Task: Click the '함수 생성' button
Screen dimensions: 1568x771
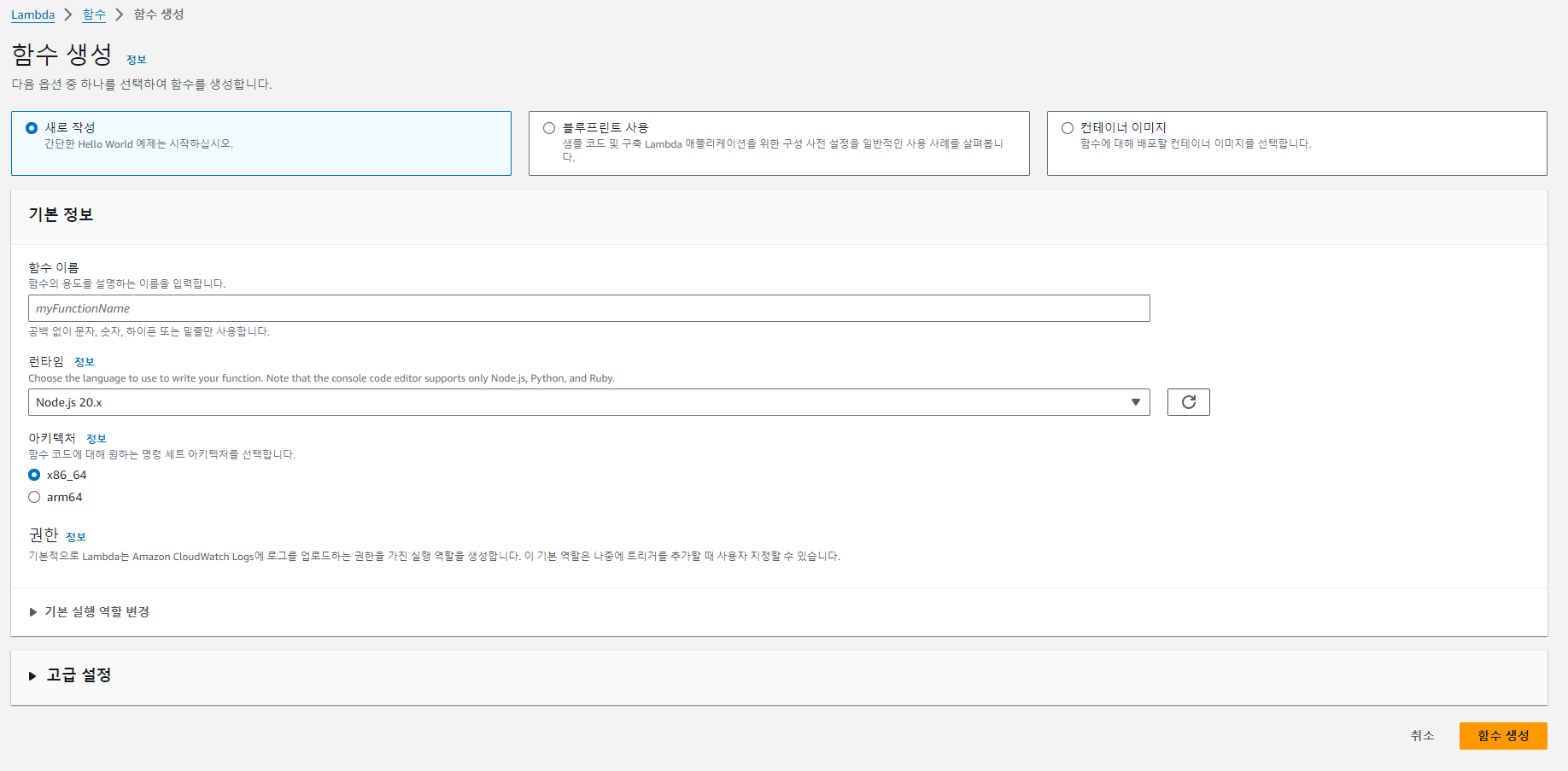Action: click(1503, 735)
